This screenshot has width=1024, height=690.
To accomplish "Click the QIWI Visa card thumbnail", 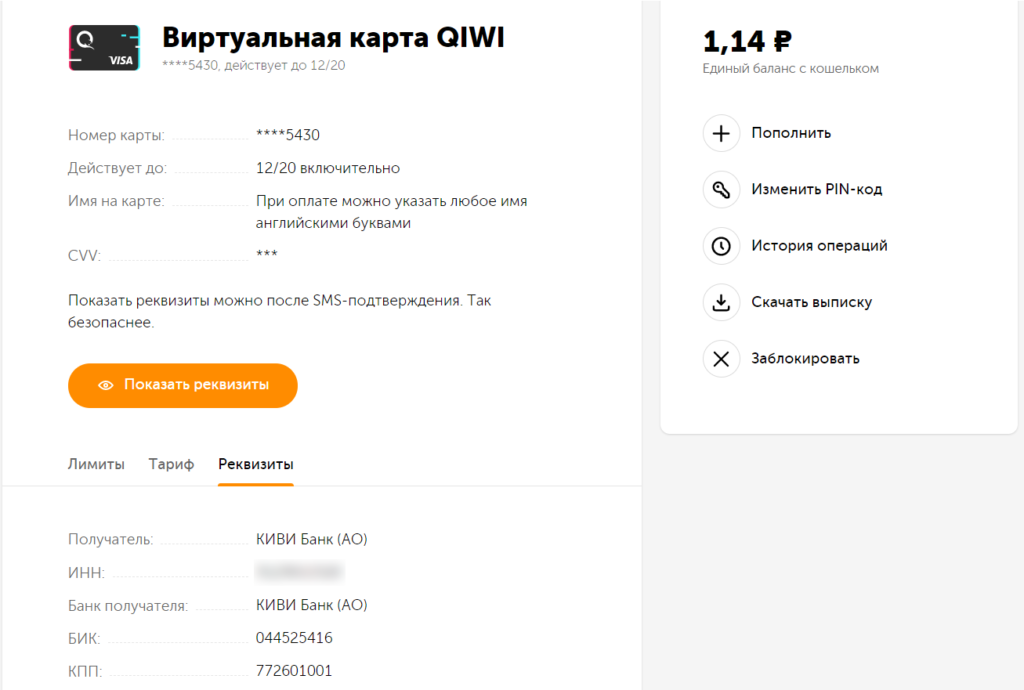I will (x=104, y=48).
